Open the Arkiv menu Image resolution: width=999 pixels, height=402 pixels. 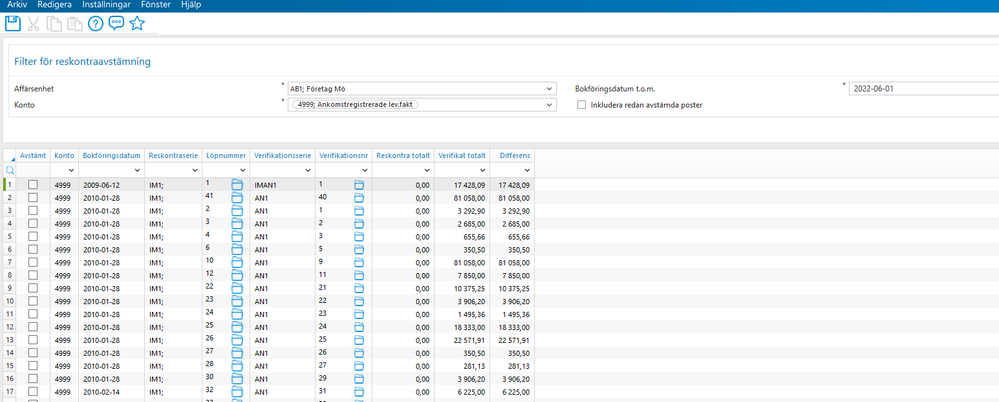[x=17, y=5]
